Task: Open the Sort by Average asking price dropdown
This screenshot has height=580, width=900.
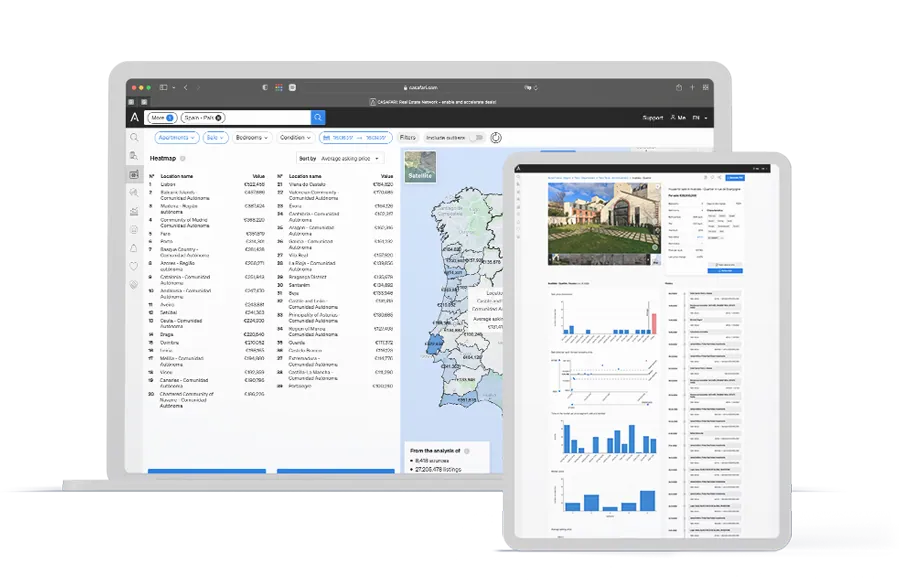Action: coord(340,158)
